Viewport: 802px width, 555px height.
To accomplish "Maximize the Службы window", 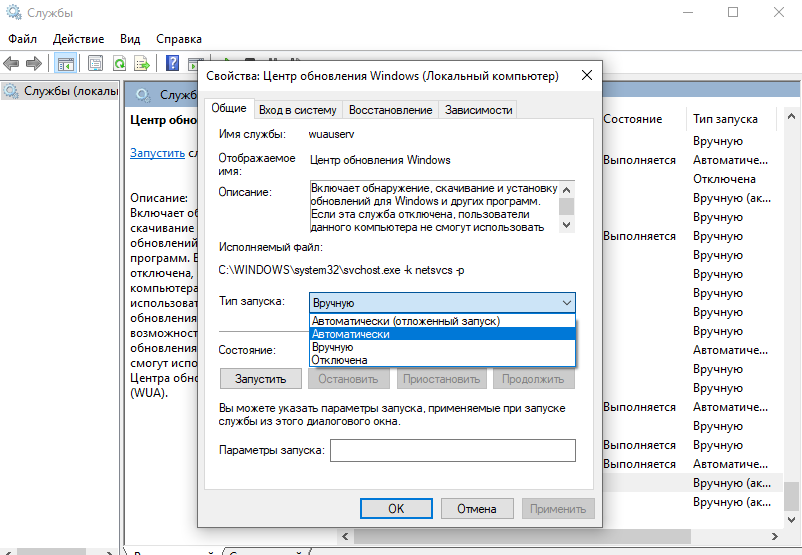I will pos(733,12).
